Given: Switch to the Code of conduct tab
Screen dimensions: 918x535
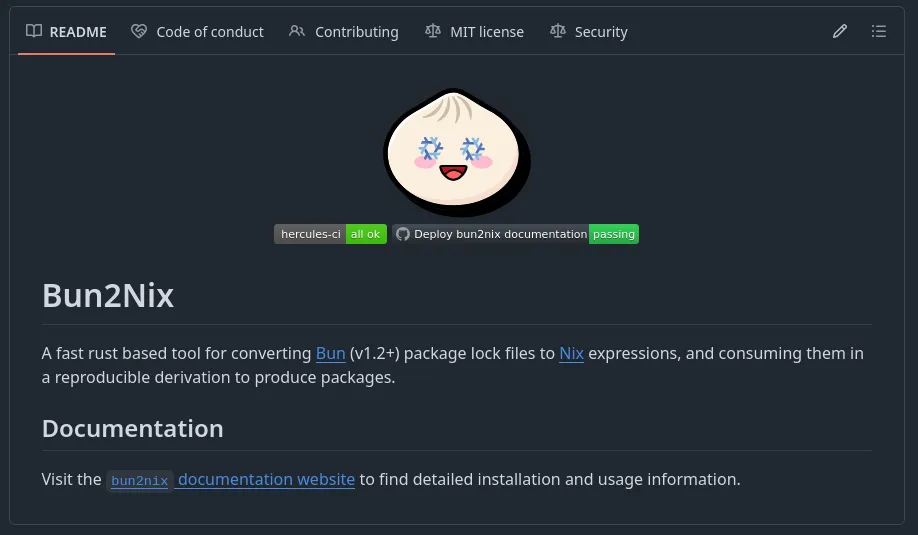Looking at the screenshot, I should [209, 32].
